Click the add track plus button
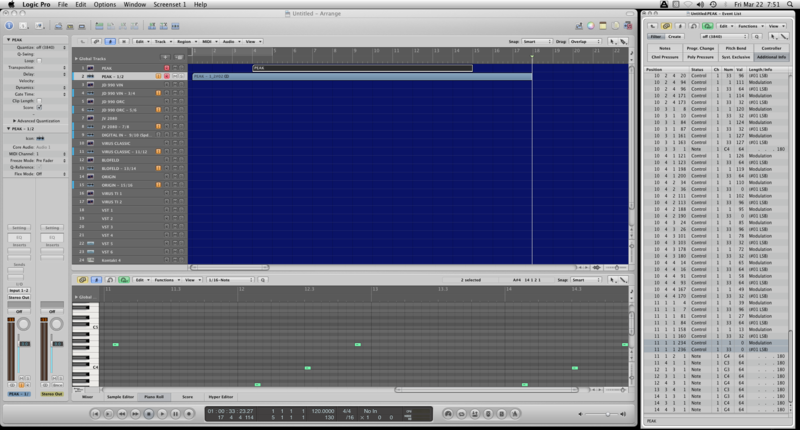 [165, 58]
